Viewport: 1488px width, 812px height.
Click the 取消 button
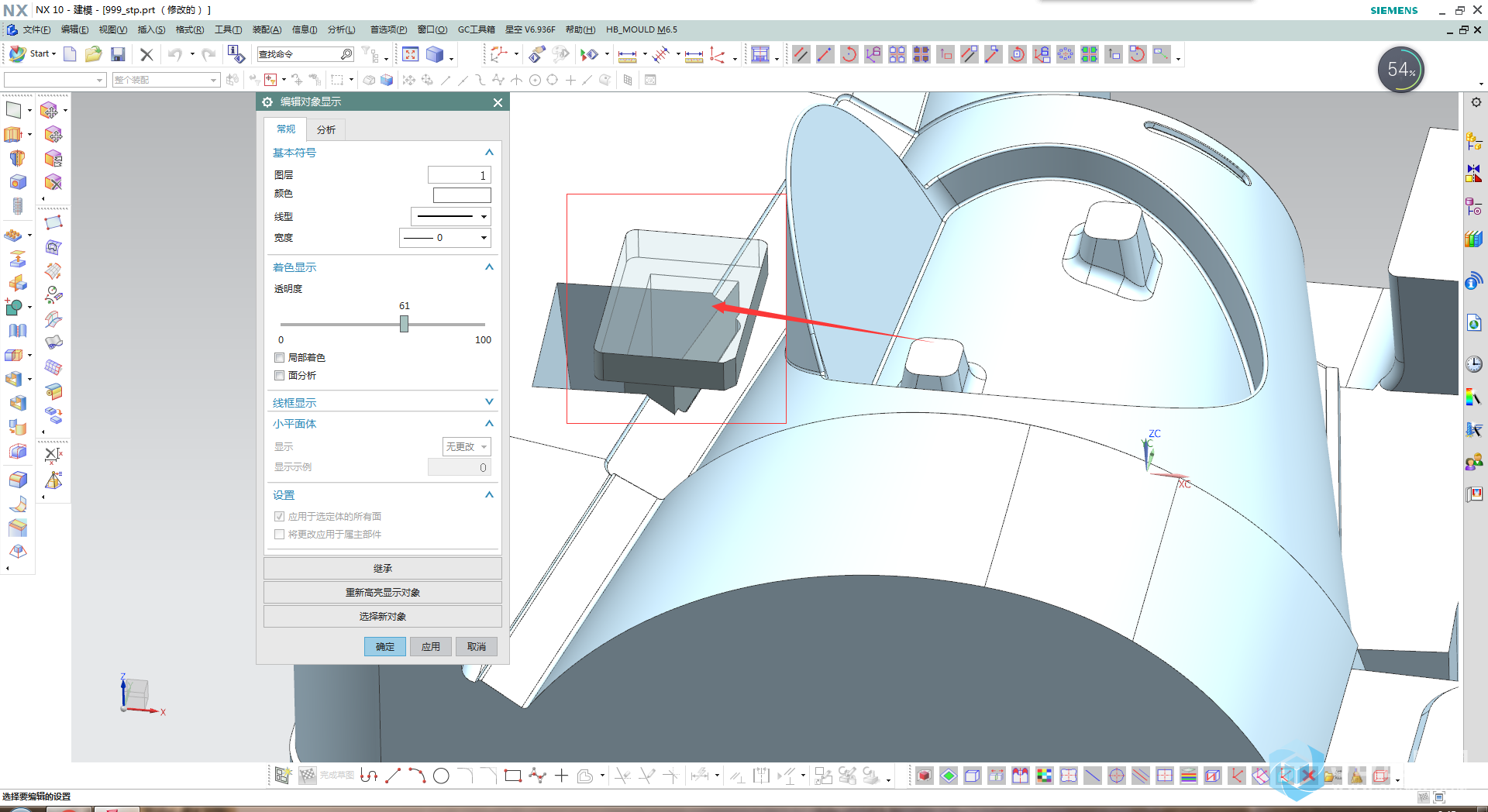pyautogui.click(x=477, y=647)
